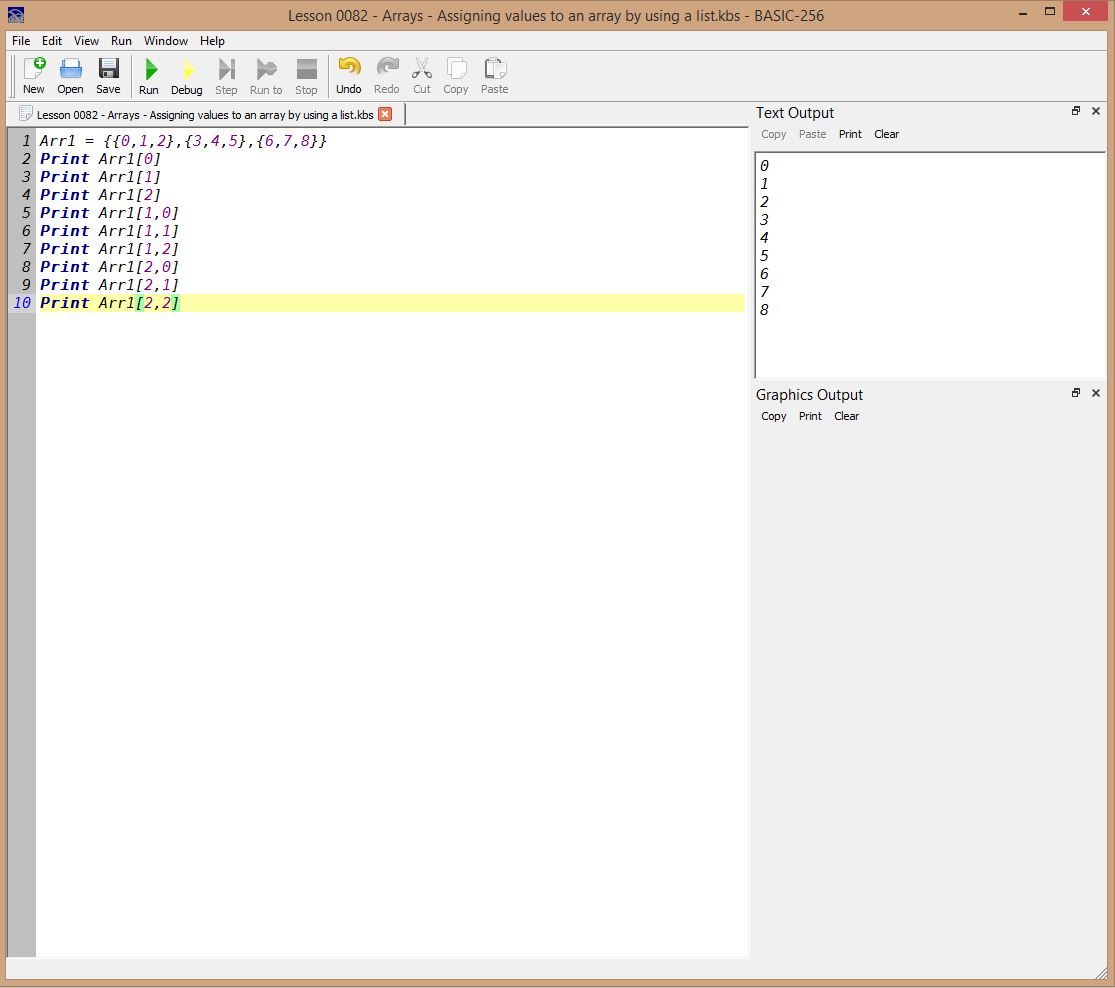The image size is (1115, 988).
Task: Click Paste in Text Output panel
Action: (x=812, y=134)
